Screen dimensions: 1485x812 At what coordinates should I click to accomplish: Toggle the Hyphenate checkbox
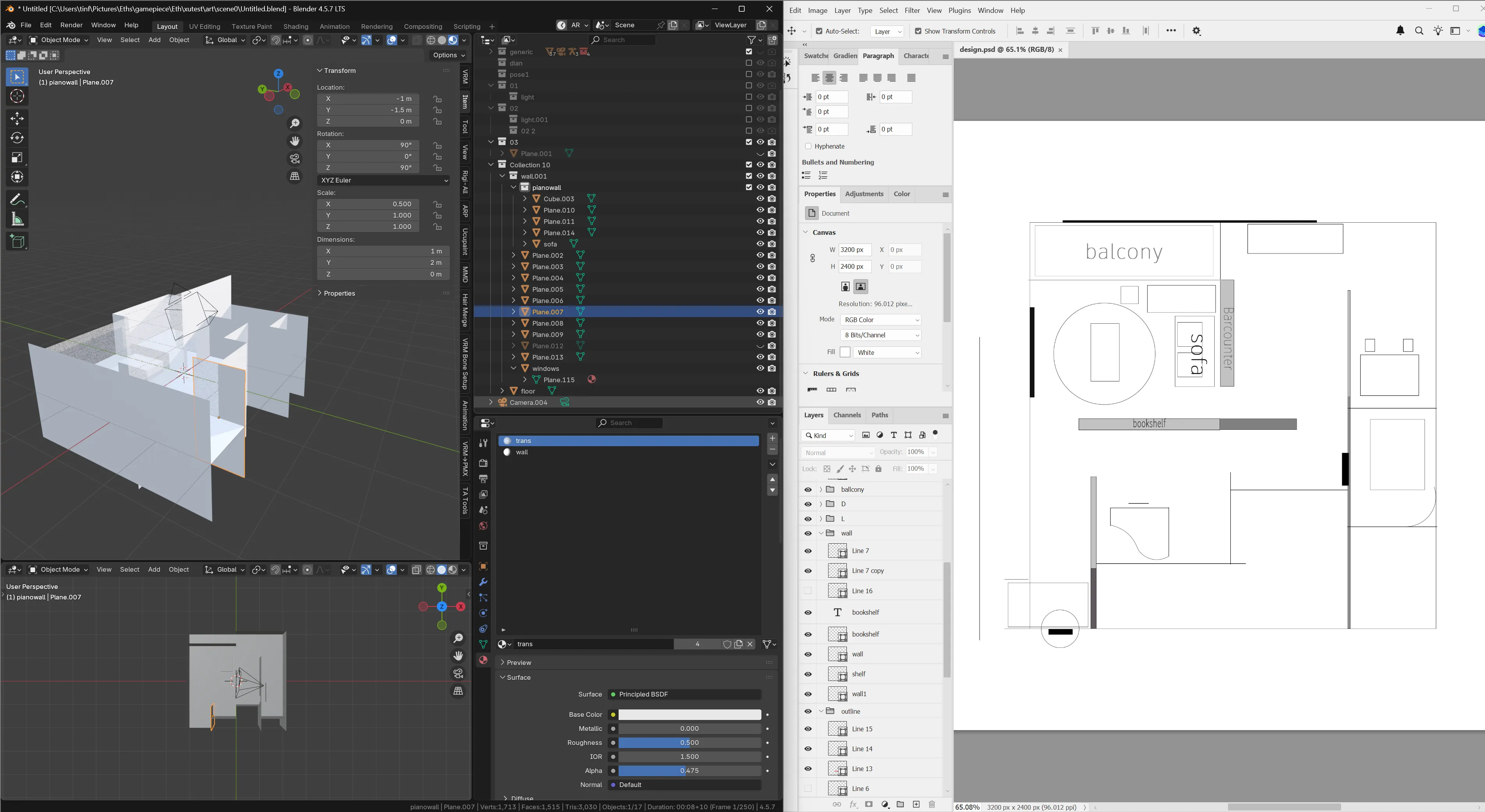pyautogui.click(x=808, y=146)
